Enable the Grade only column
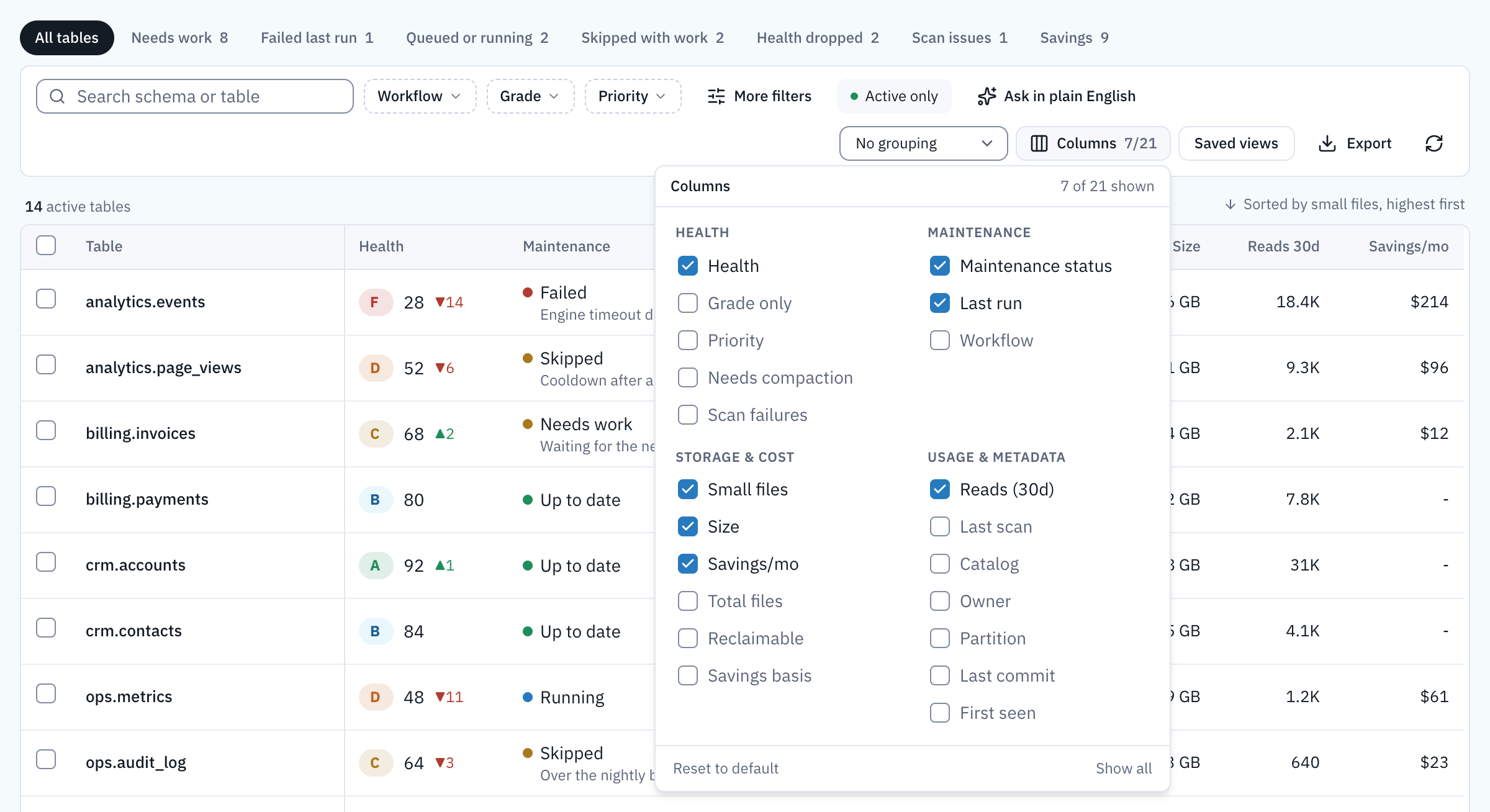The image size is (1490, 812). [x=688, y=303]
